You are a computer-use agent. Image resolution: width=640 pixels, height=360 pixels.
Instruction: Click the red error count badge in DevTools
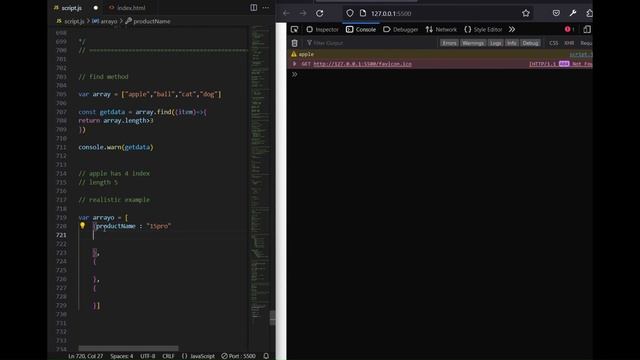point(569,29)
